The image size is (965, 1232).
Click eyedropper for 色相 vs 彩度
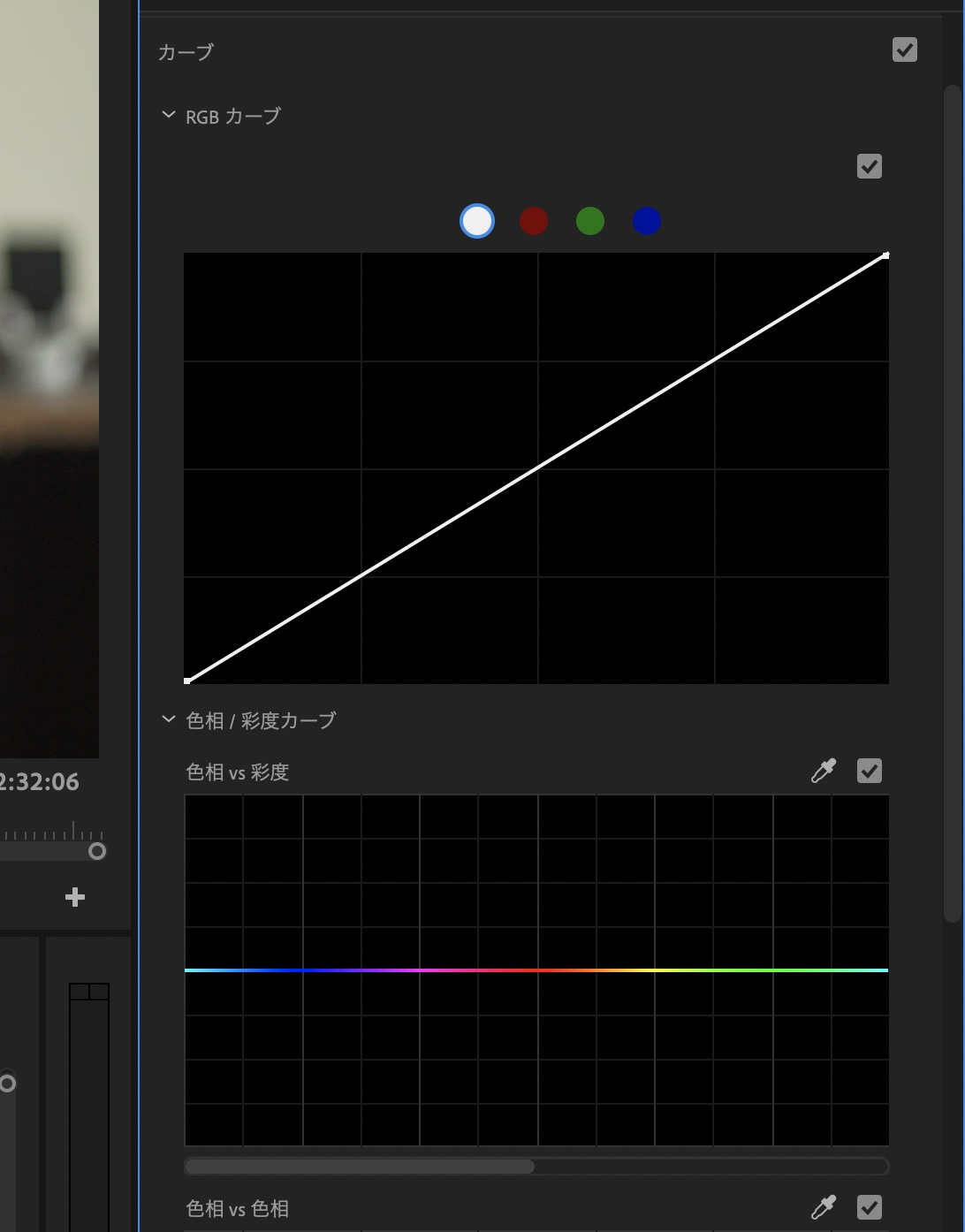[x=824, y=771]
